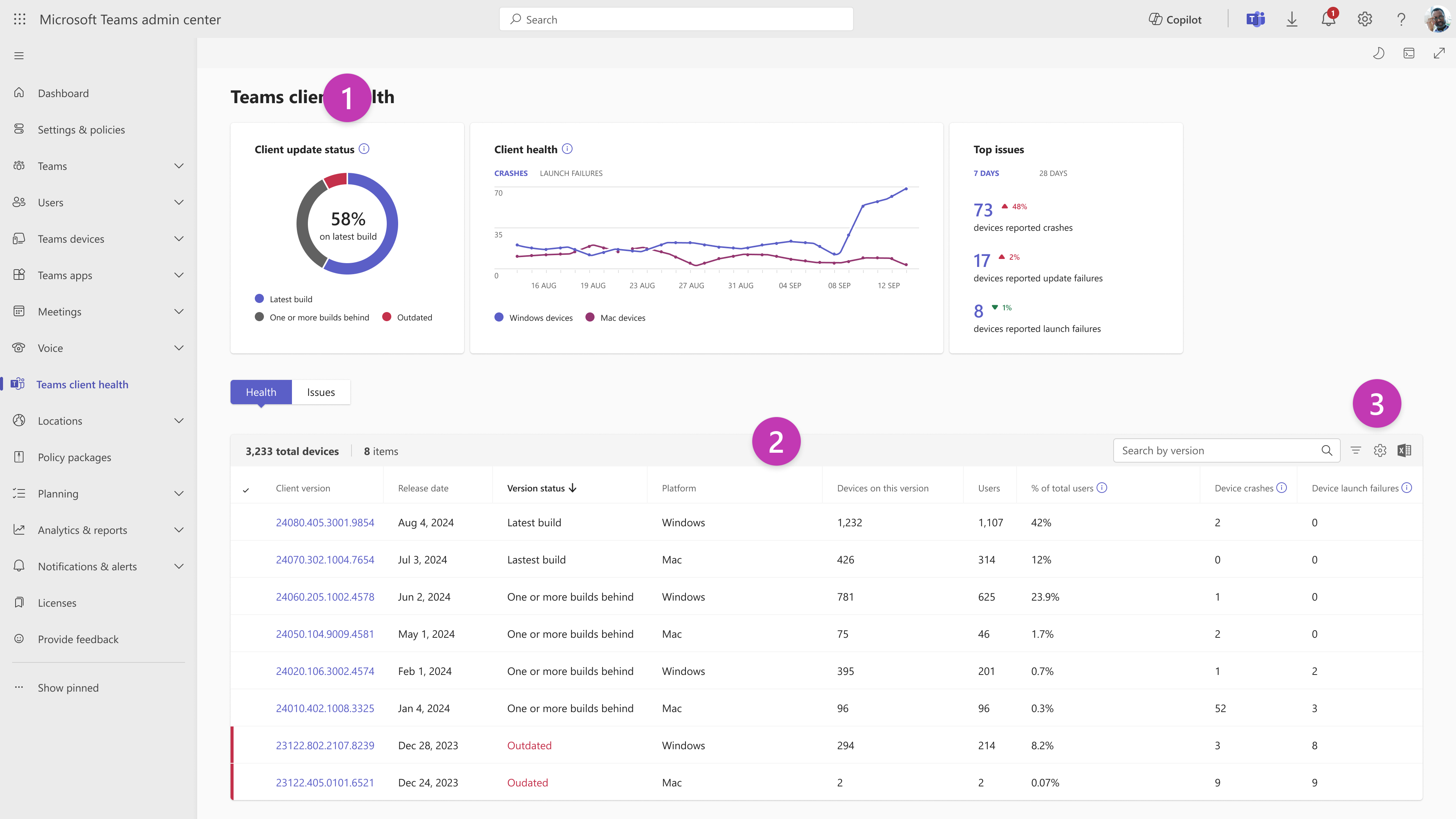Screen dimensions: 1456x819
Task: Toggle dark mode moon icon
Action: click(1379, 54)
